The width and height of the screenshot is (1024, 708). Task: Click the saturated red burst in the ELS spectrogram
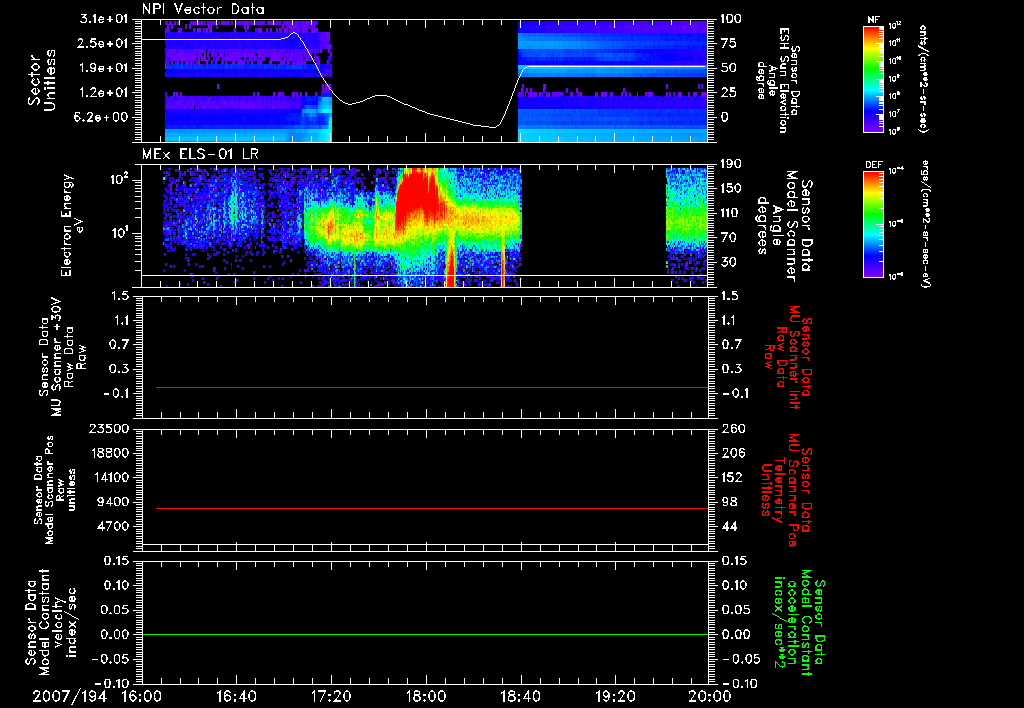(x=418, y=196)
